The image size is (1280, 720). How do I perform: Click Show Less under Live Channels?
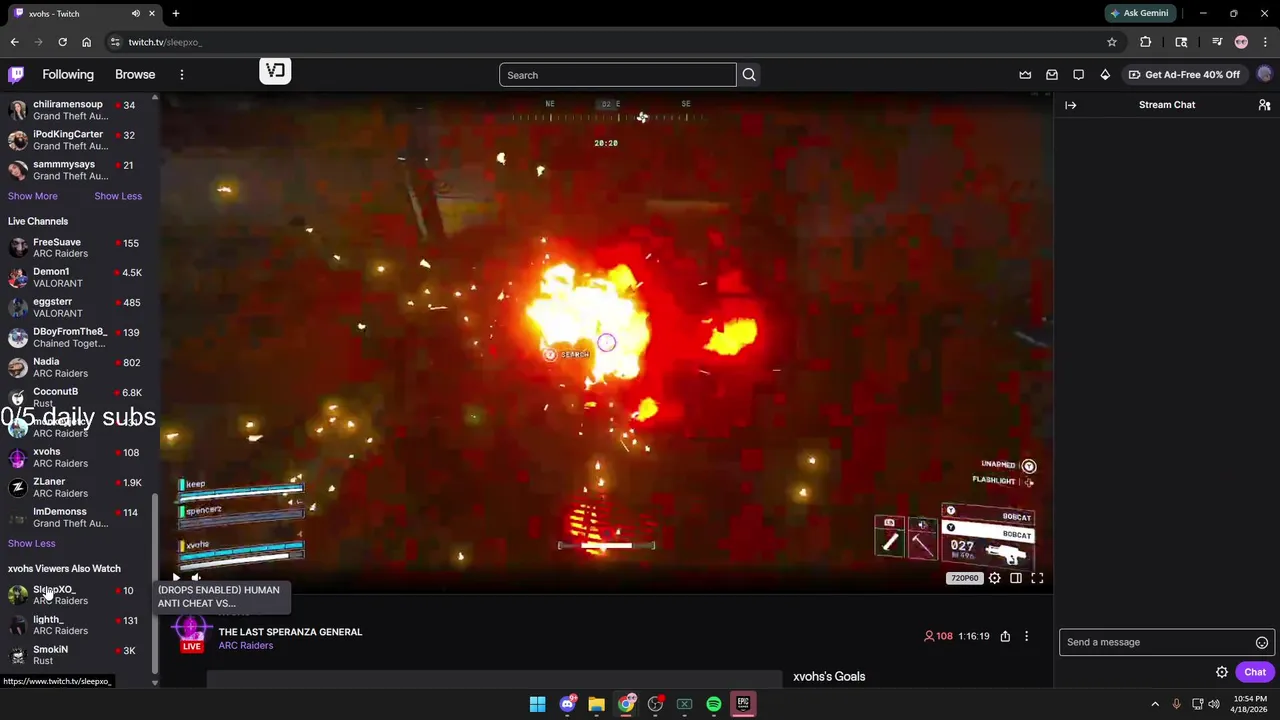pos(32,544)
